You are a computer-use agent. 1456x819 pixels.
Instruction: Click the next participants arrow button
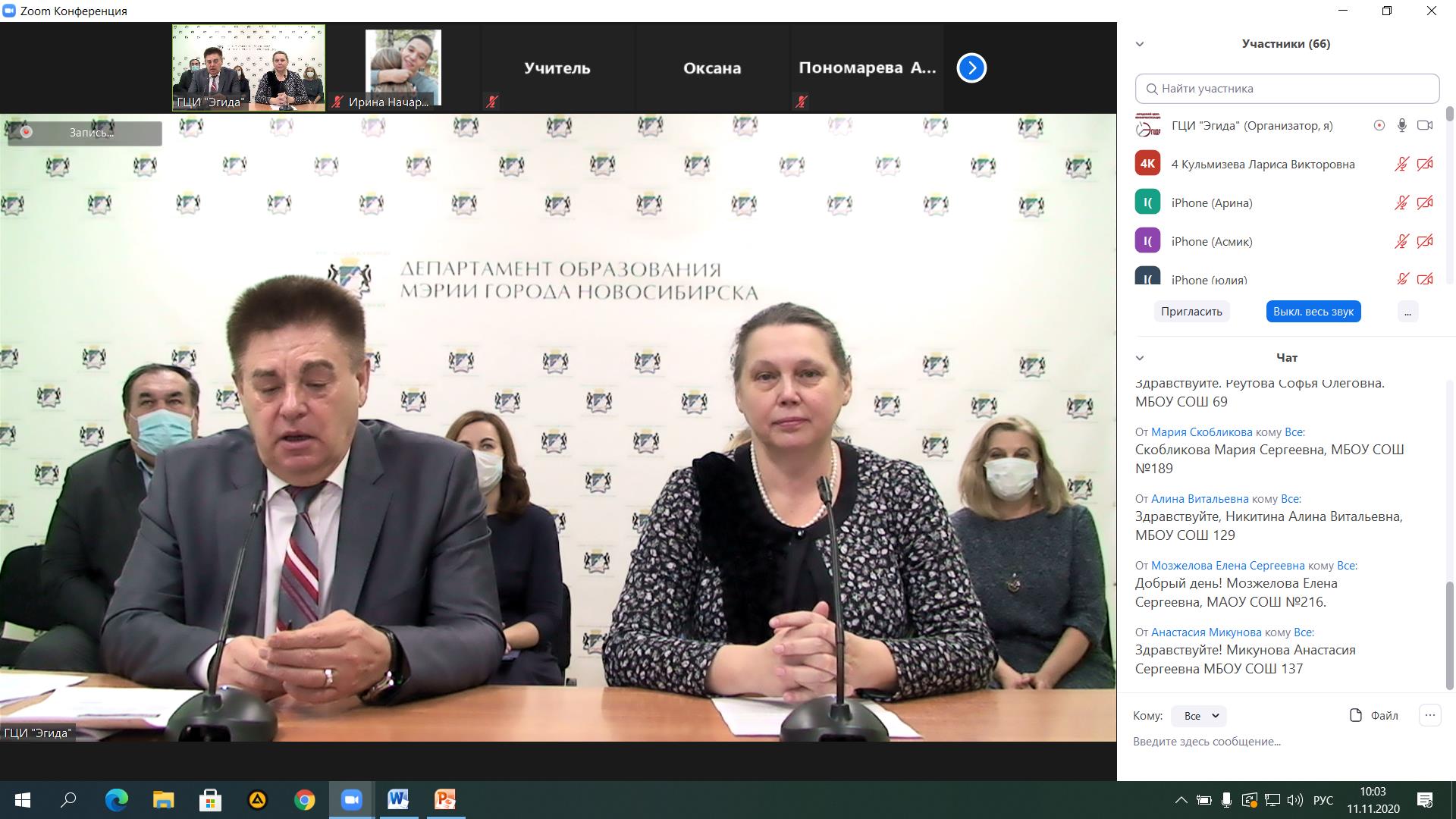pyautogui.click(x=971, y=68)
